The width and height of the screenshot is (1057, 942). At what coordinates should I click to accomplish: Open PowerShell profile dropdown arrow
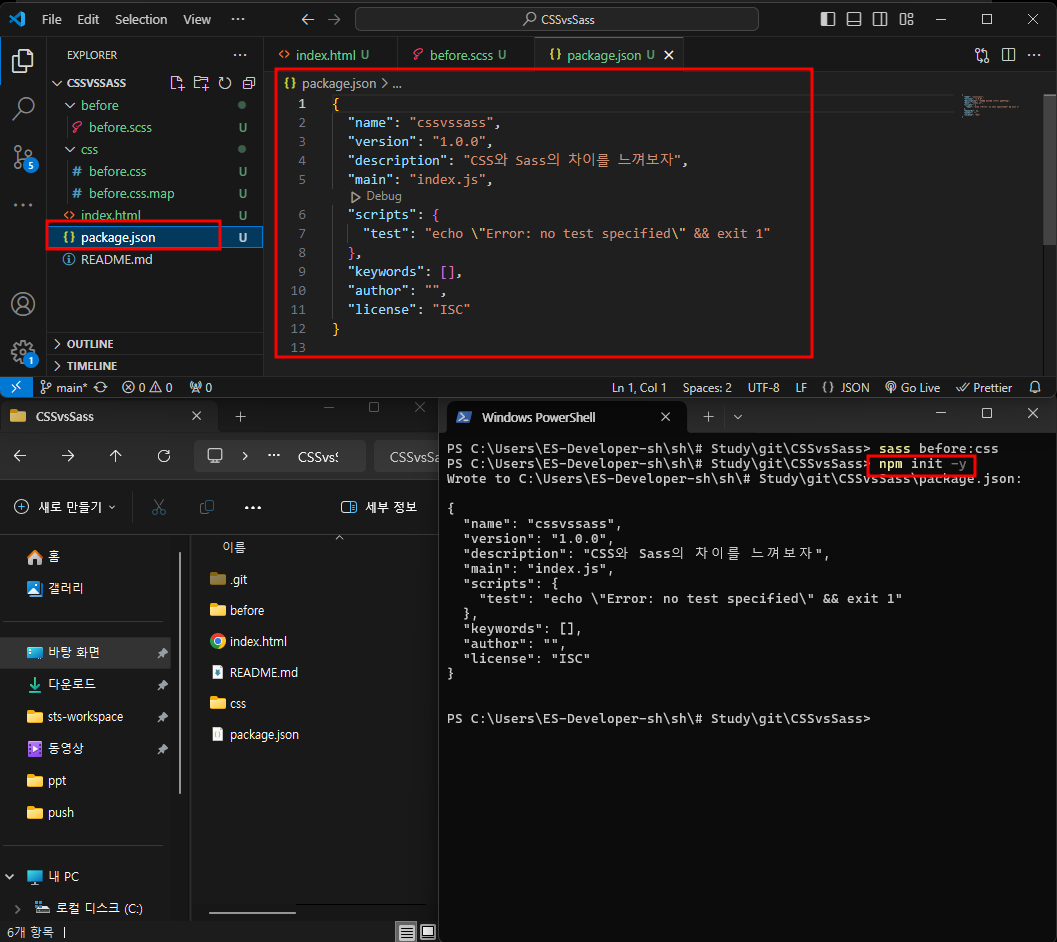click(x=737, y=417)
